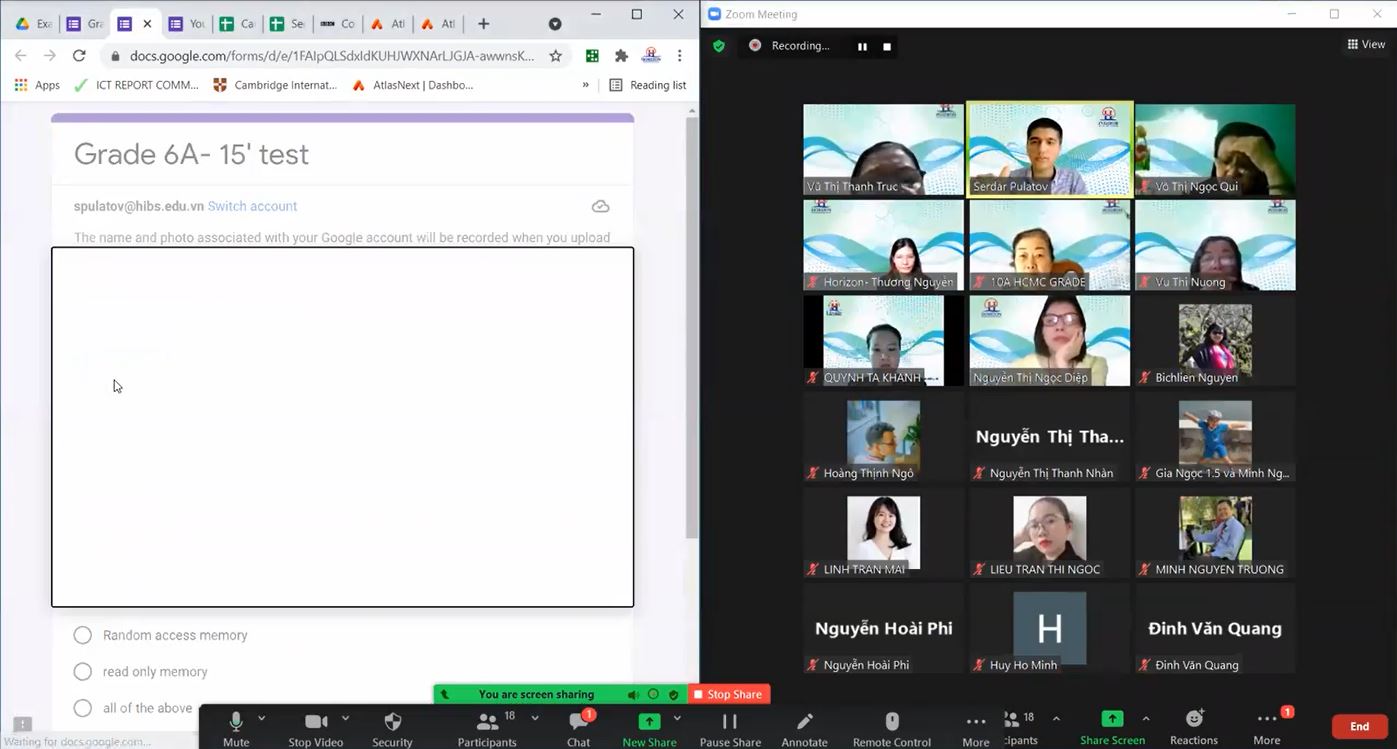This screenshot has height=749, width=1397.
Task: Show more bookmarks with the chevron
Action: pos(586,85)
